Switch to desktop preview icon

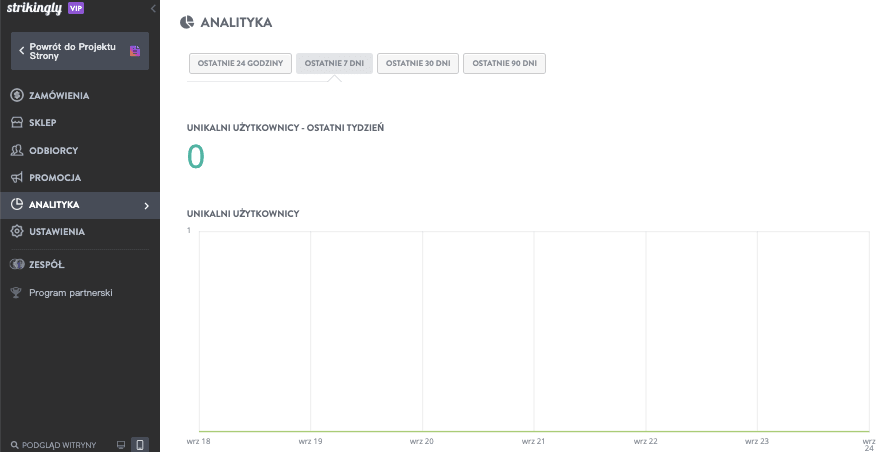click(120, 445)
